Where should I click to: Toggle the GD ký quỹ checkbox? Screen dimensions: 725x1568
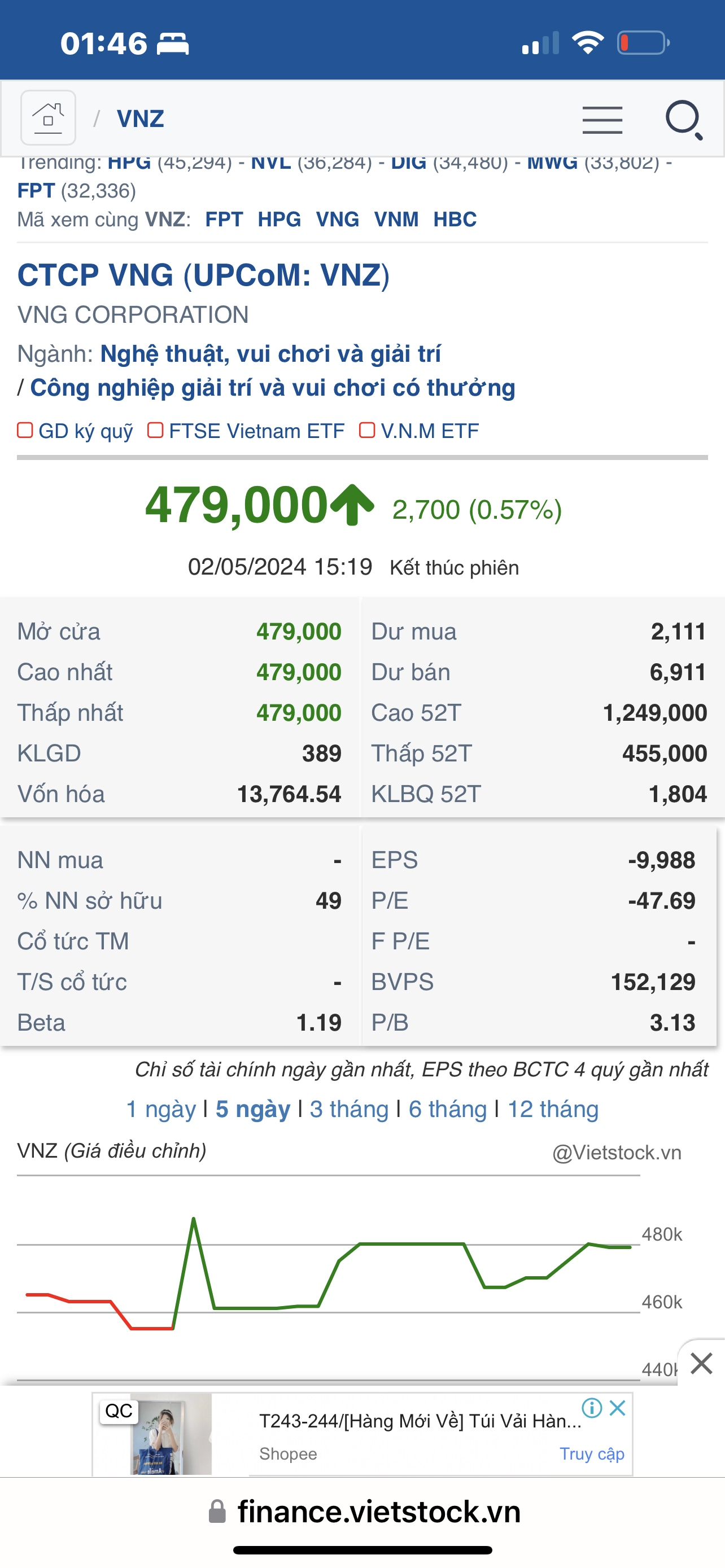25,430
